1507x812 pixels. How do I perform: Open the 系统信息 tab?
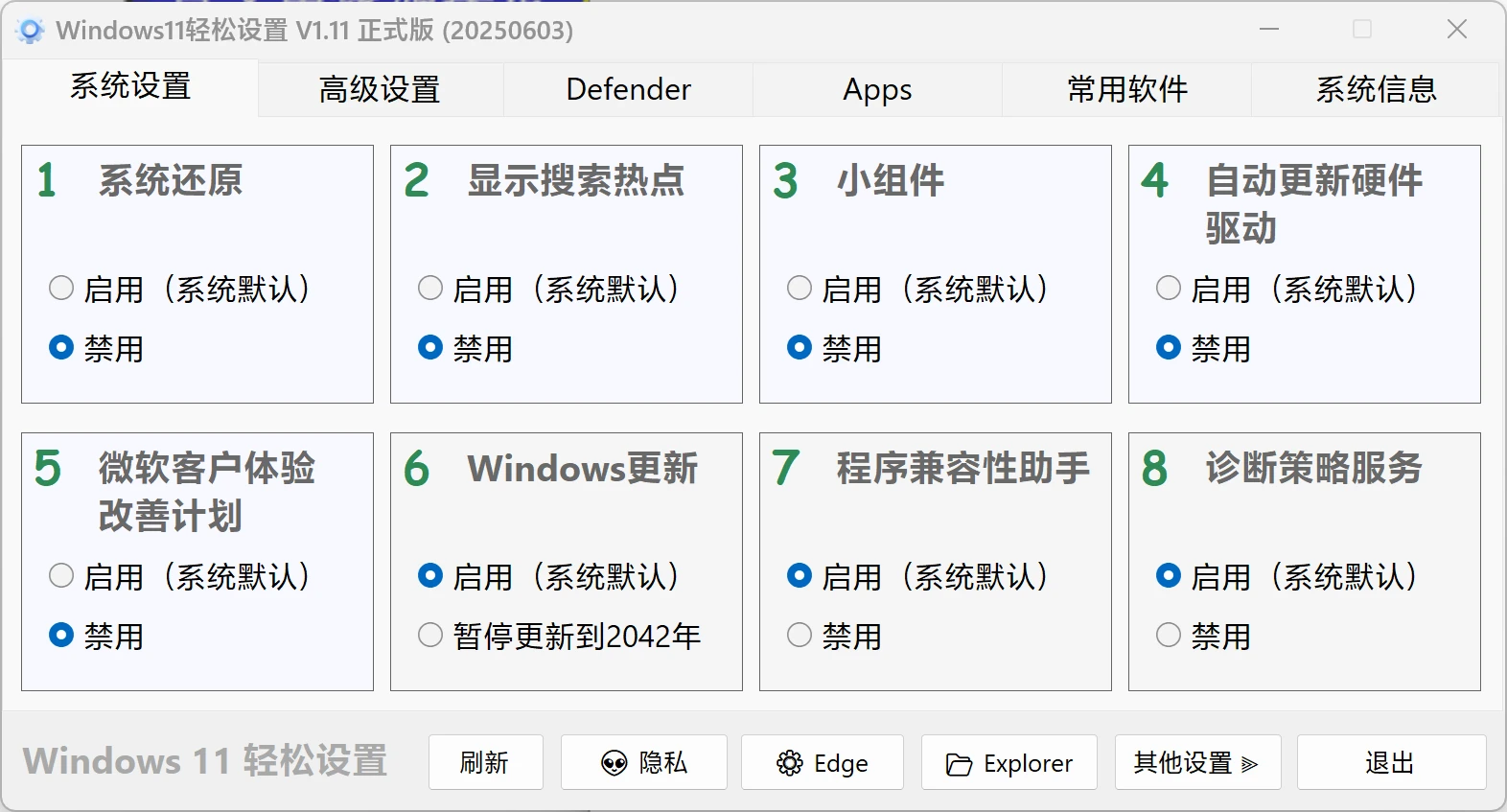click(x=1376, y=89)
